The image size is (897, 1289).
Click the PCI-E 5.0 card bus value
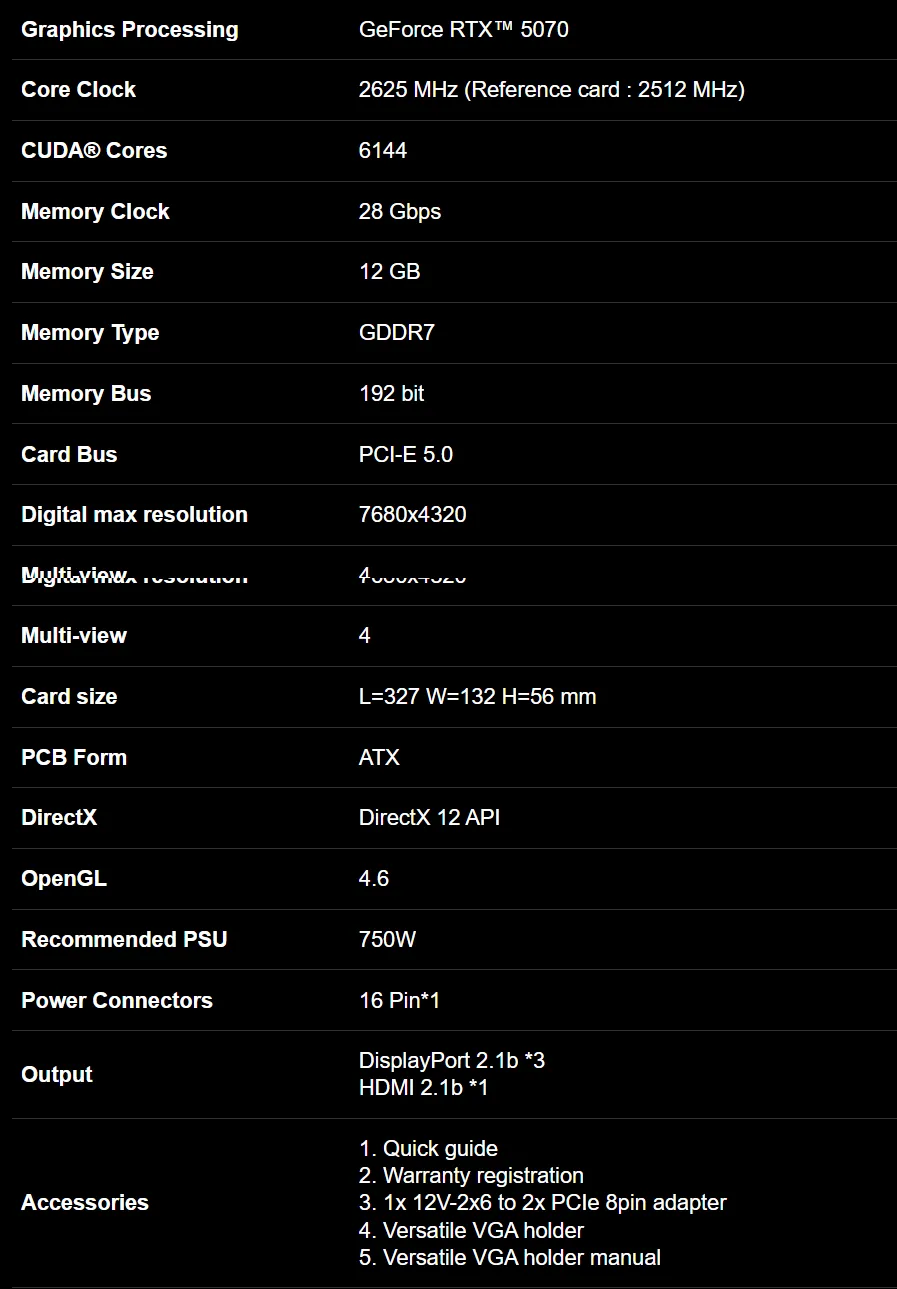tap(406, 455)
